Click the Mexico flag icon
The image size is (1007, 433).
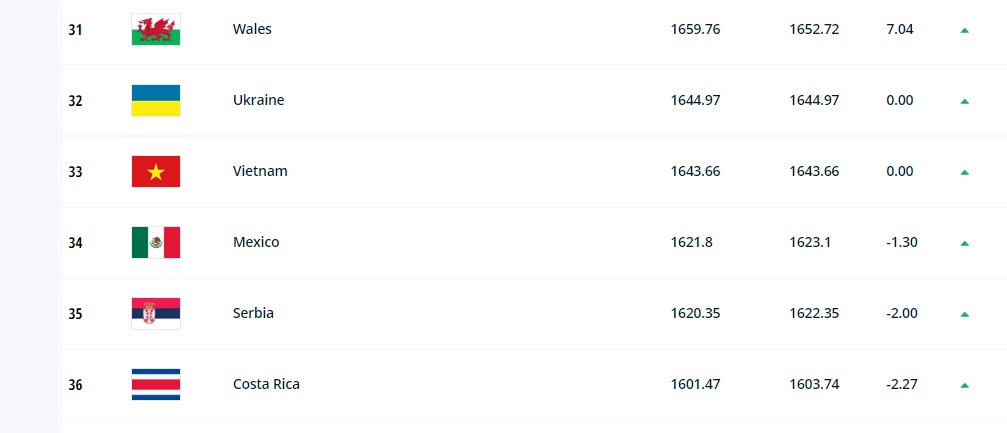pyautogui.click(x=155, y=242)
